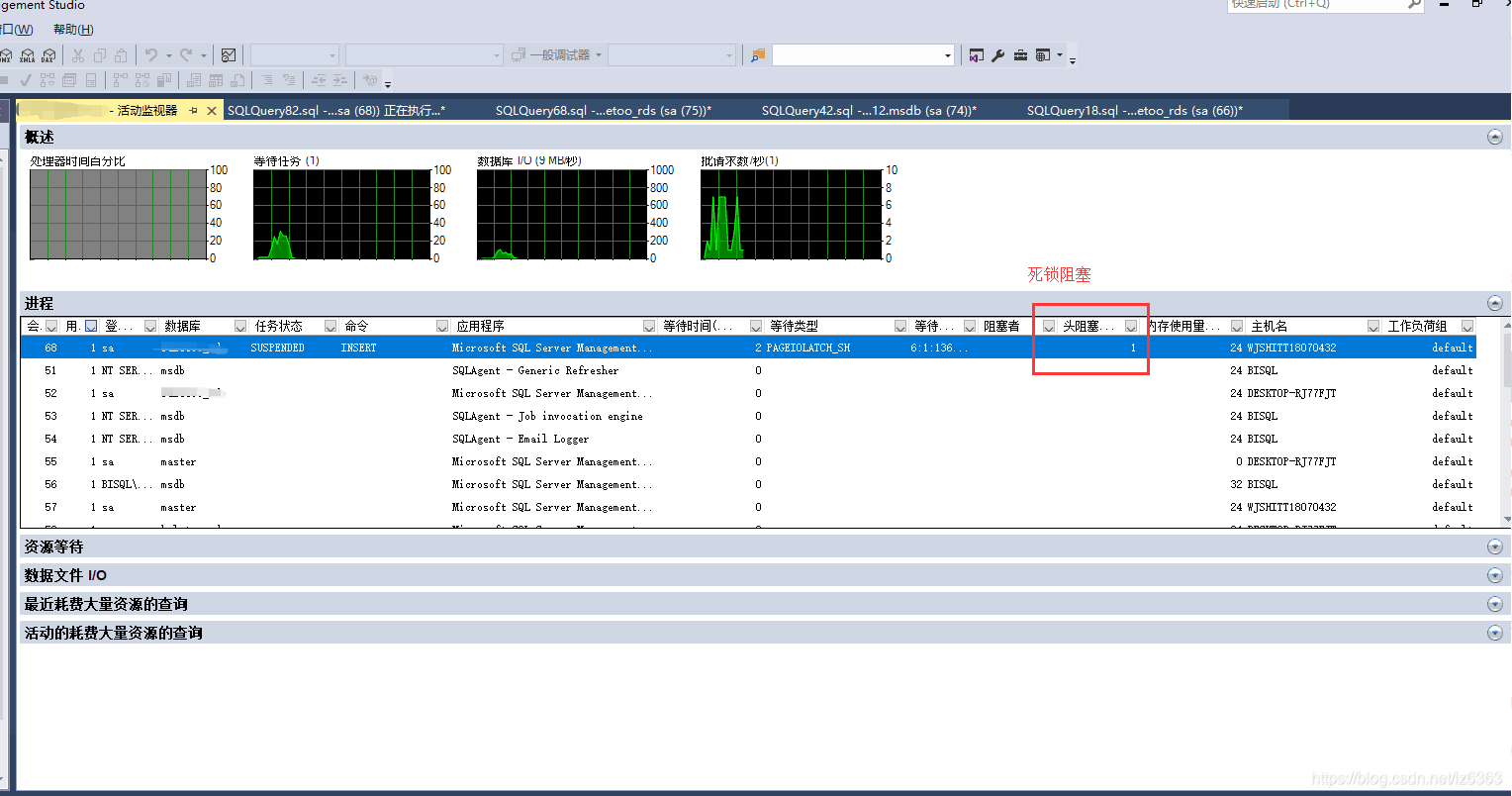This screenshot has width=1512, height=796.
Task: Click the Copy icon in toolbar
Action: (x=99, y=55)
